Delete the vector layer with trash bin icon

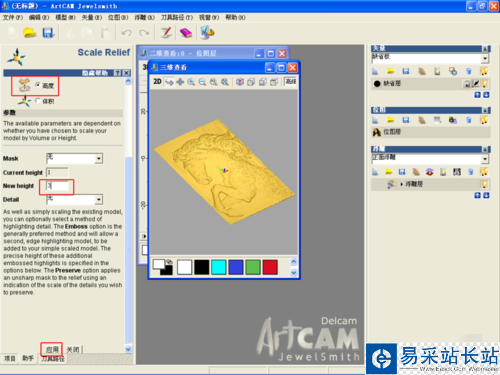[x=469, y=71]
